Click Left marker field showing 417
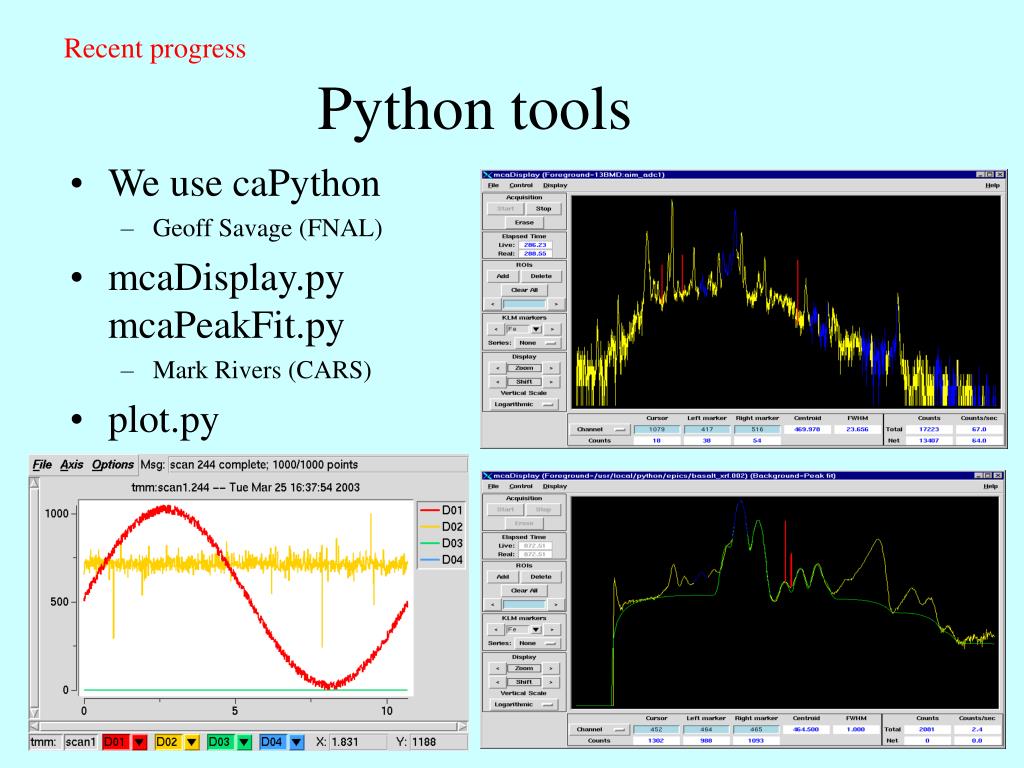The height and width of the screenshot is (768, 1024). [x=707, y=430]
